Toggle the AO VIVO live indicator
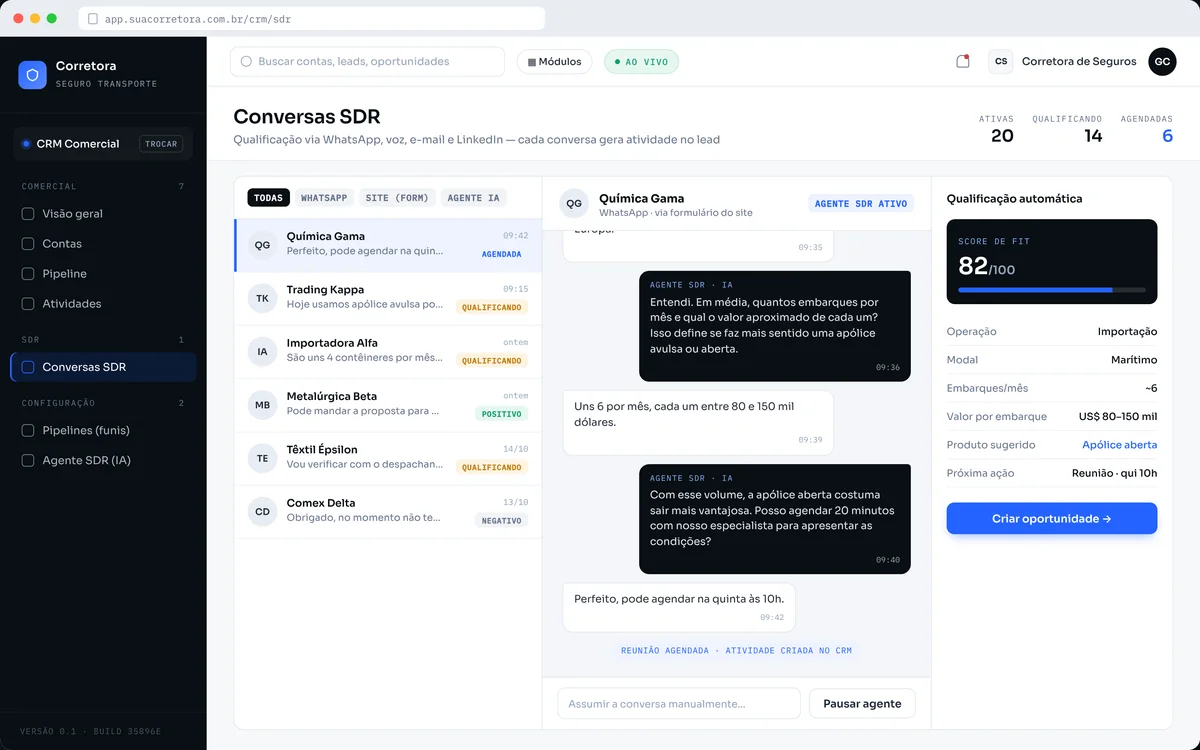Viewport: 1200px width, 750px height. coord(641,62)
